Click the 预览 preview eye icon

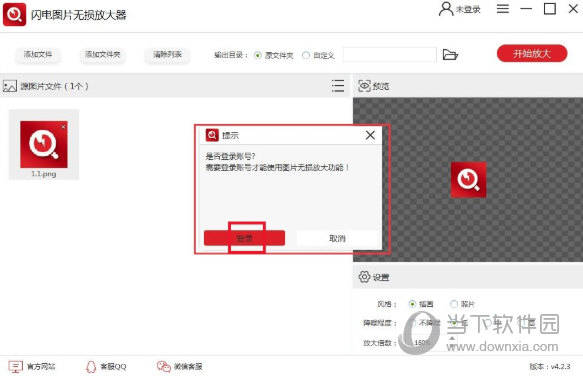(x=364, y=86)
